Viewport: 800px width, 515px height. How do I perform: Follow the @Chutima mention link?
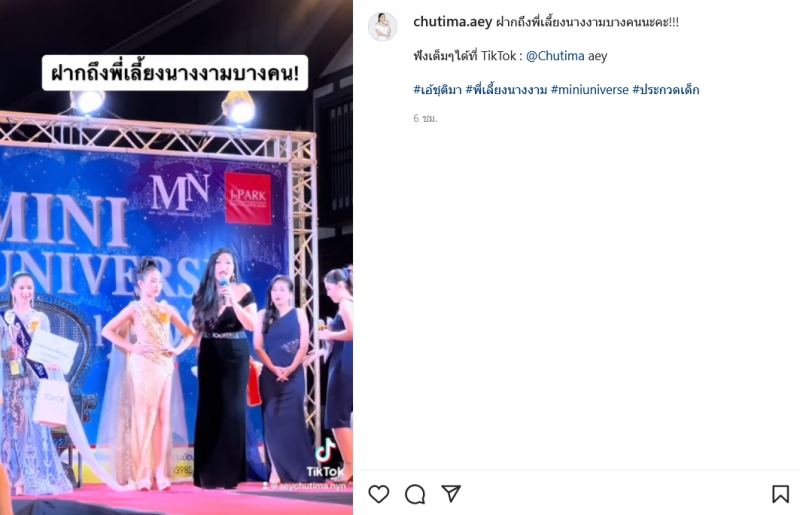coord(555,56)
